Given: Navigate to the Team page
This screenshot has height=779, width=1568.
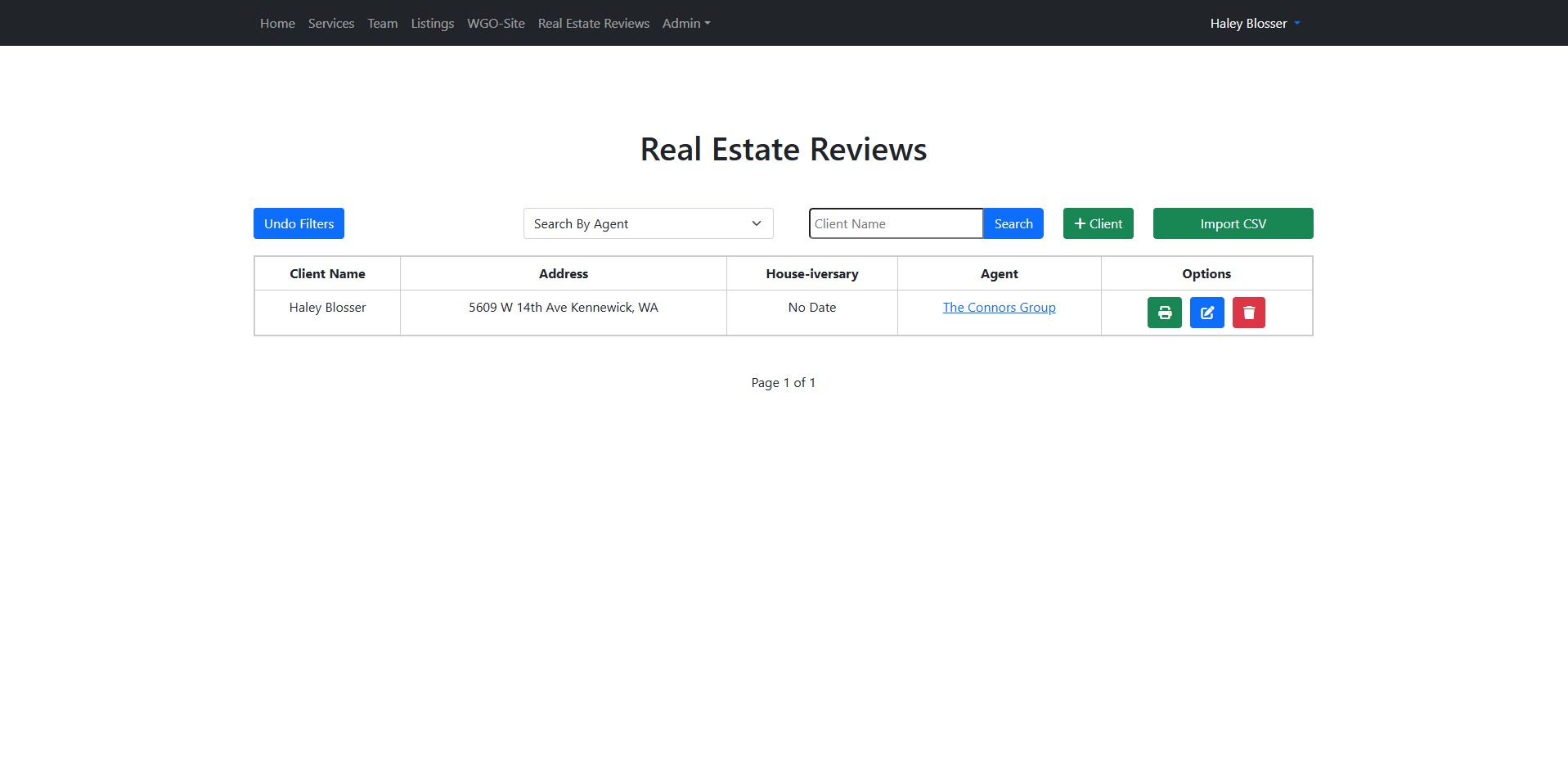Looking at the screenshot, I should [x=382, y=23].
